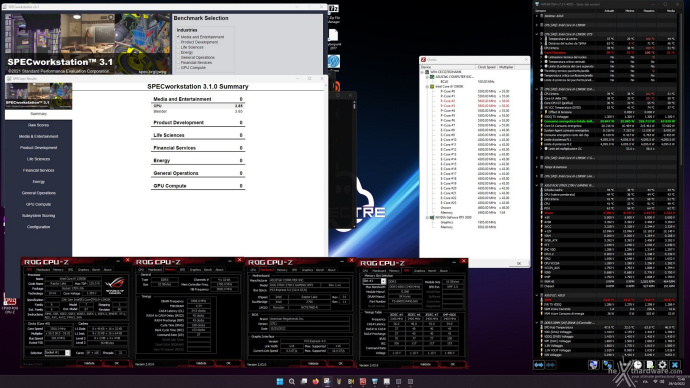690x388 pixels.
Task: Collapse Intel Core i9 13900K node in Clocks tree
Action: [427, 87]
